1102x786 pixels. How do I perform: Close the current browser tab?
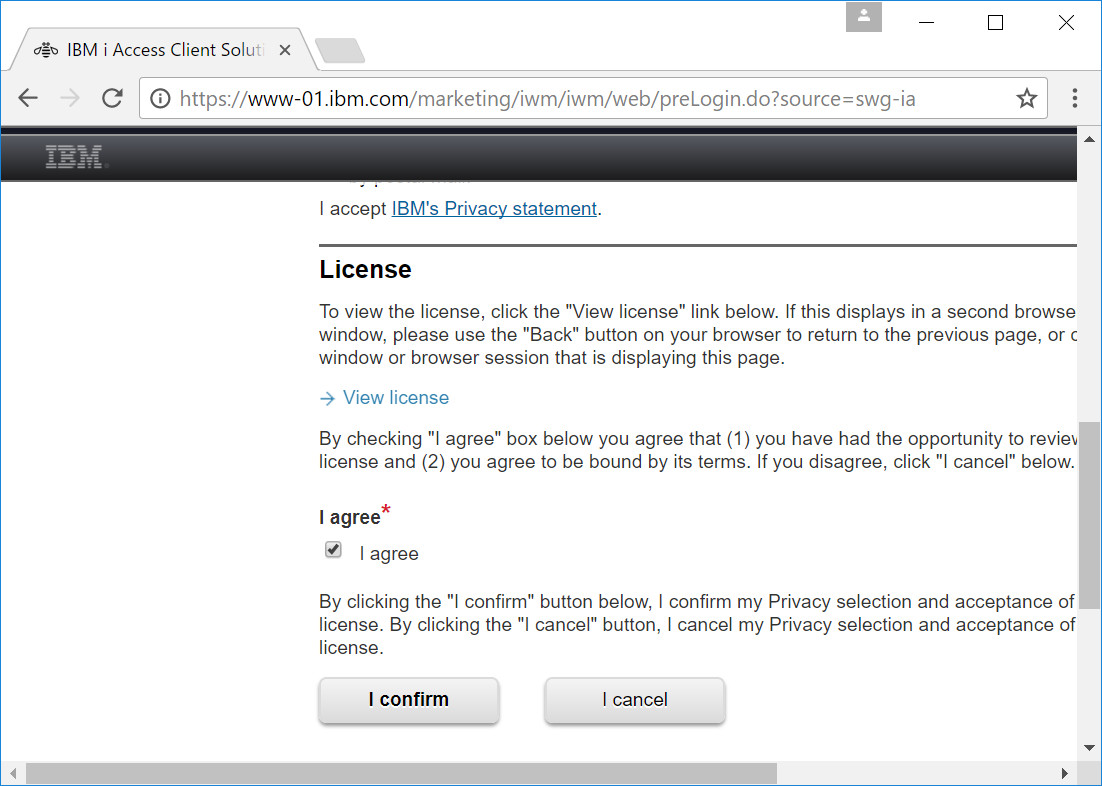[x=283, y=48]
